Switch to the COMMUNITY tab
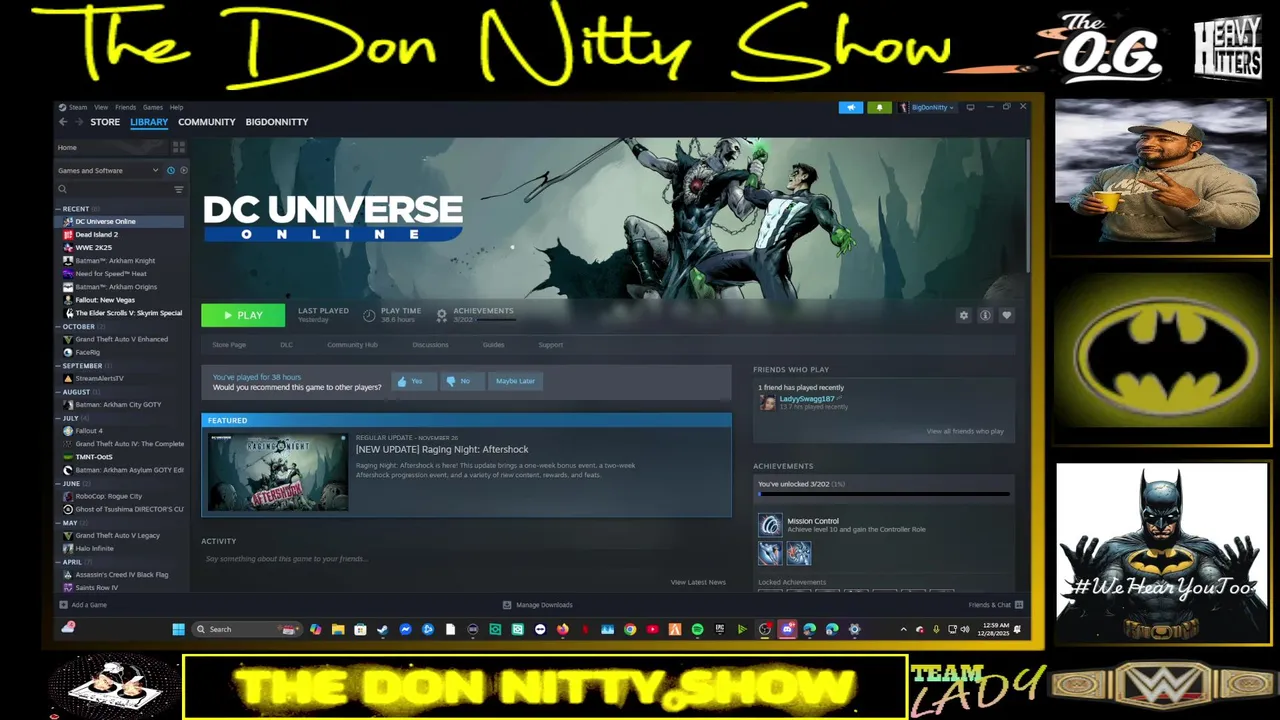The height and width of the screenshot is (720, 1280). coord(207,122)
